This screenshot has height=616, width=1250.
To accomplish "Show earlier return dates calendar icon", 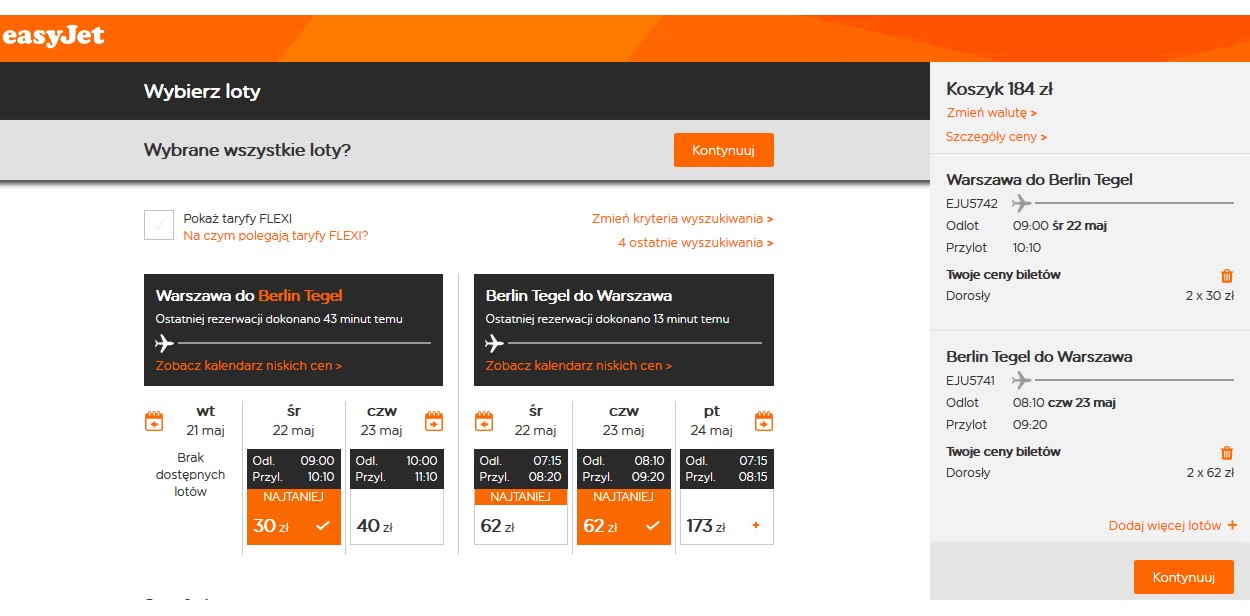I will [484, 421].
